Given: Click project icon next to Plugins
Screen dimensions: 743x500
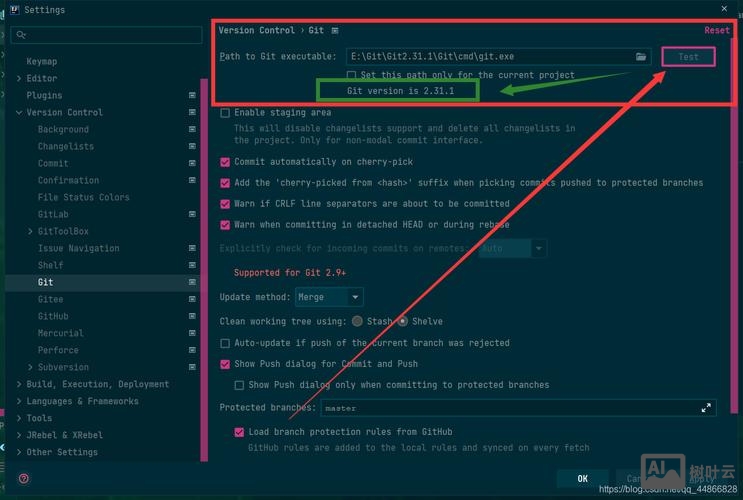Looking at the screenshot, I should 192,95.
